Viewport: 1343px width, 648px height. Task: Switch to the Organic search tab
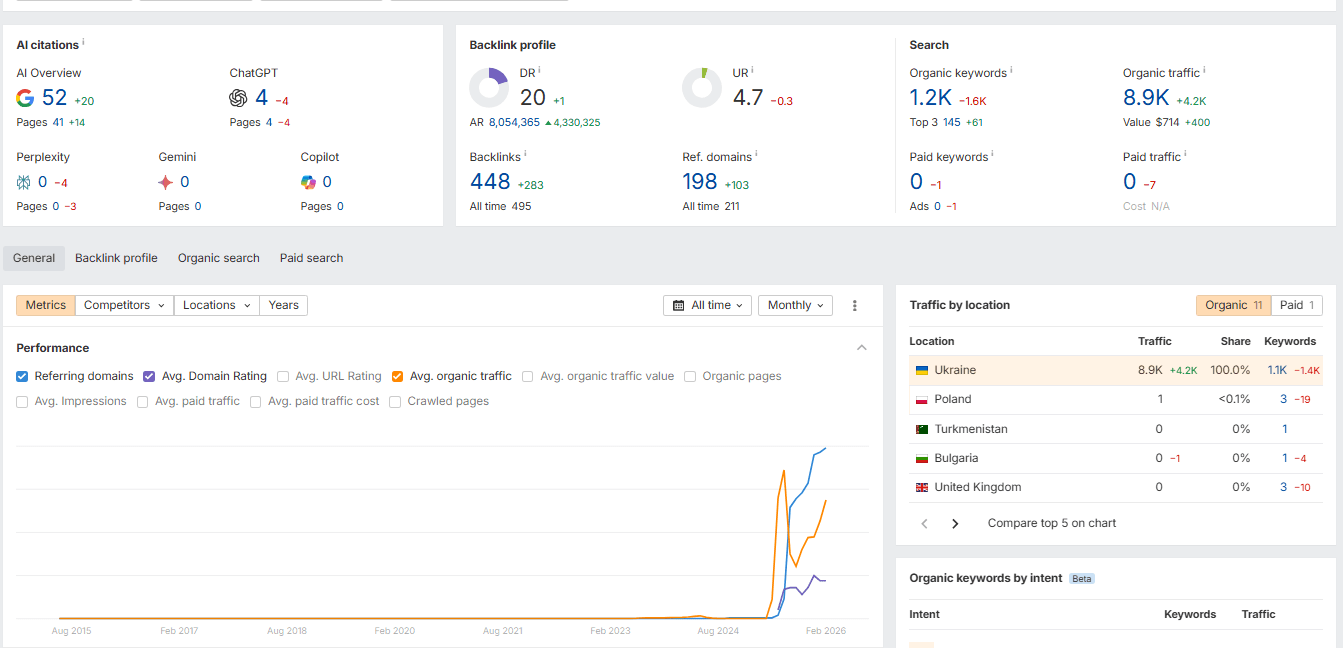coord(219,258)
